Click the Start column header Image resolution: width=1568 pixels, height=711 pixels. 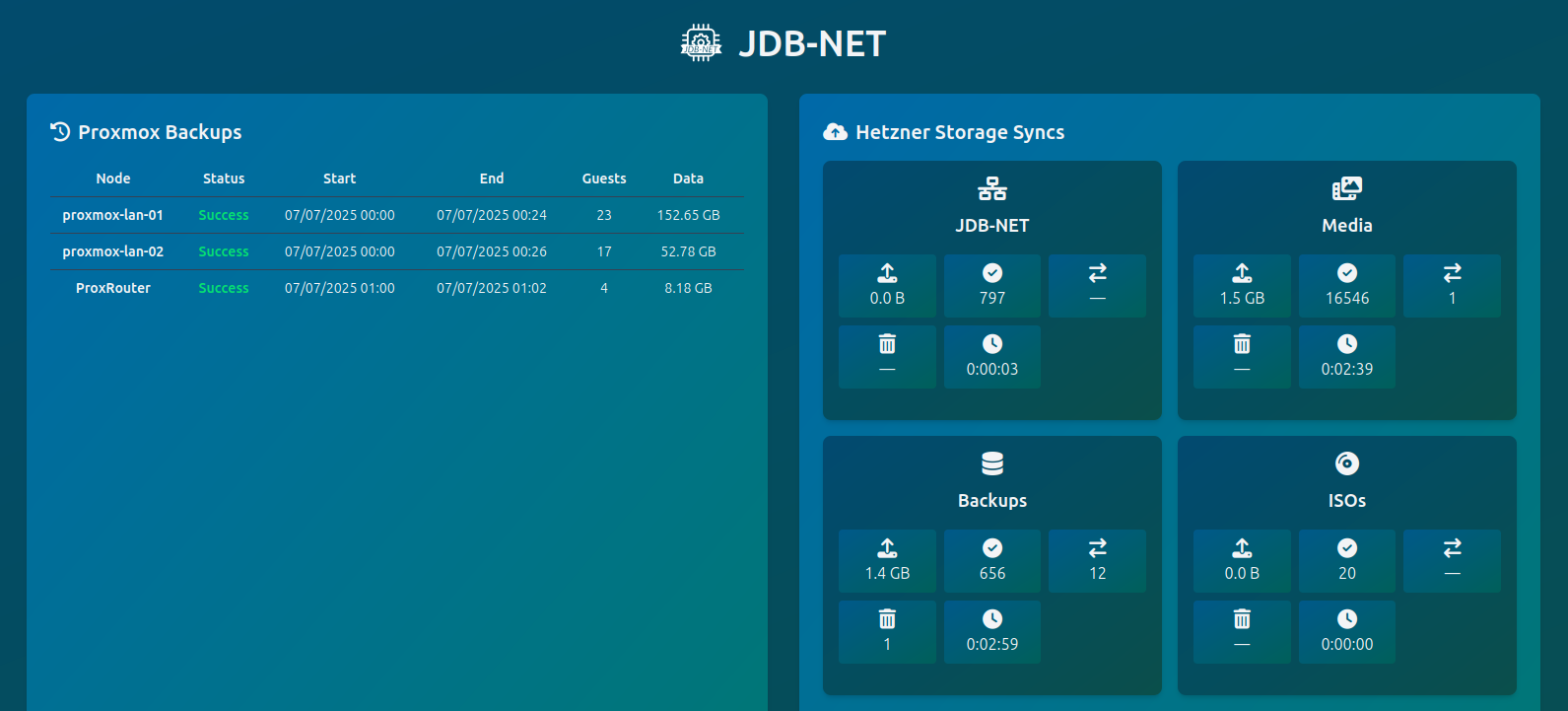click(x=339, y=178)
